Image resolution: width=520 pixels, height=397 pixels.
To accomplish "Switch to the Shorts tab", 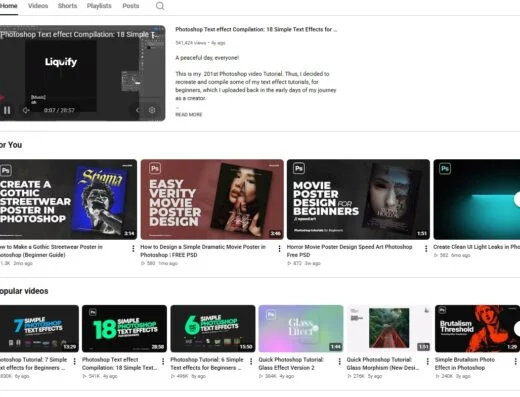I will point(67,6).
